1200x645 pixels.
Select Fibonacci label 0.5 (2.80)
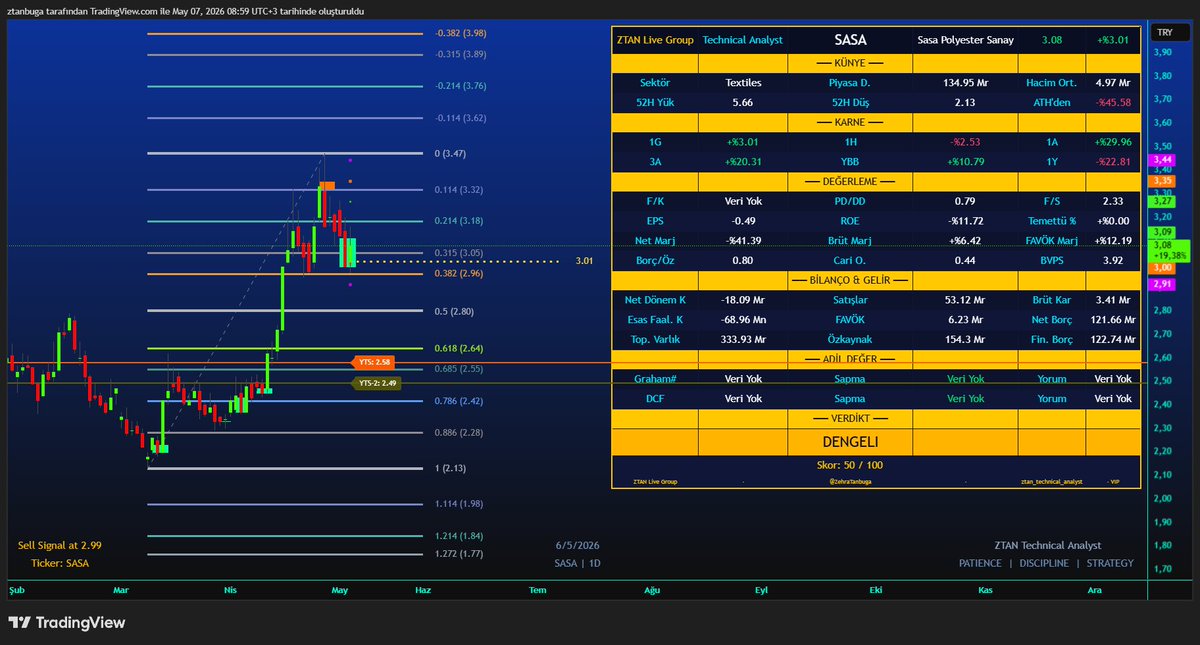[x=455, y=311]
